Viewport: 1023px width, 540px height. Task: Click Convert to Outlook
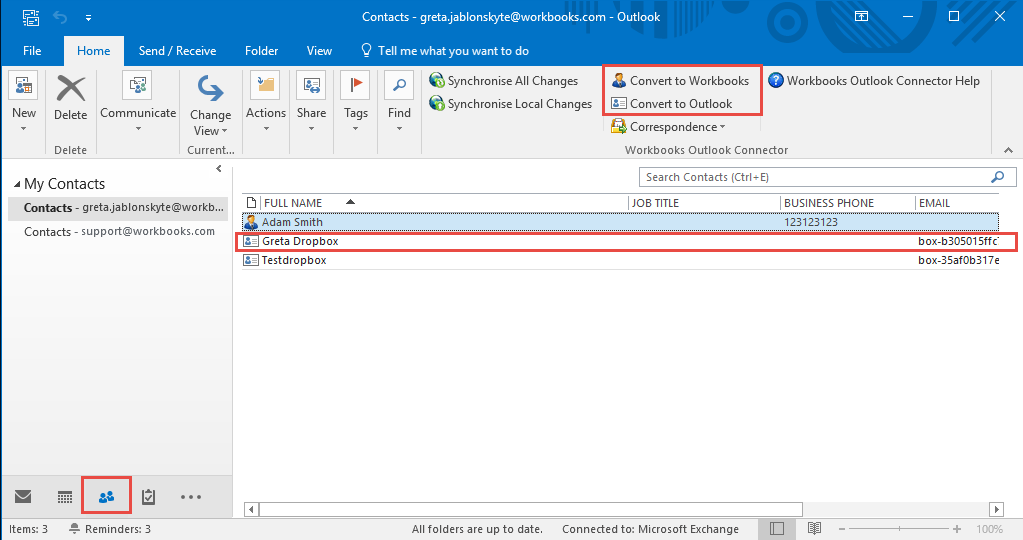pyautogui.click(x=672, y=104)
